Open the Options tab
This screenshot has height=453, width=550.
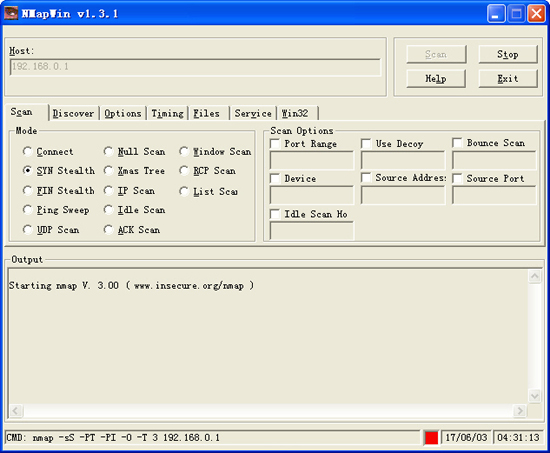[x=123, y=113]
